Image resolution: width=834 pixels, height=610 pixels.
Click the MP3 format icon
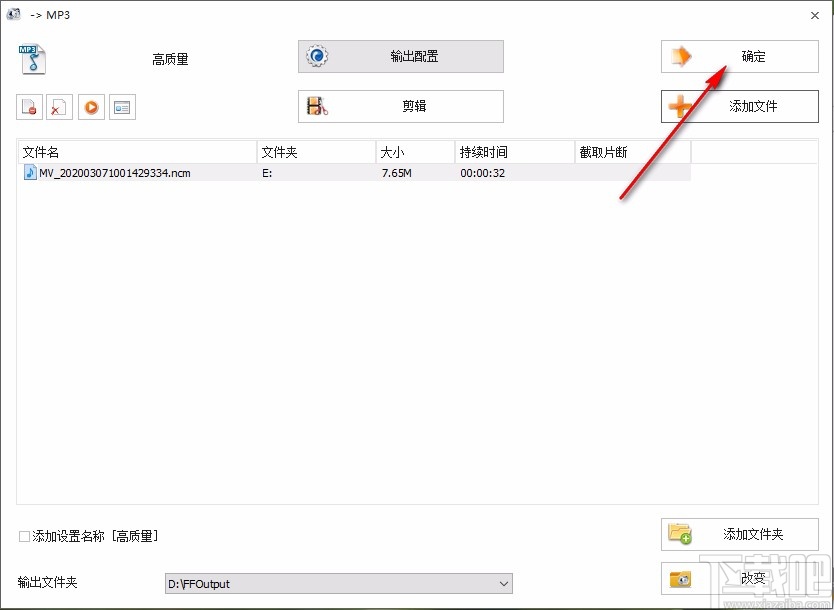(32, 59)
